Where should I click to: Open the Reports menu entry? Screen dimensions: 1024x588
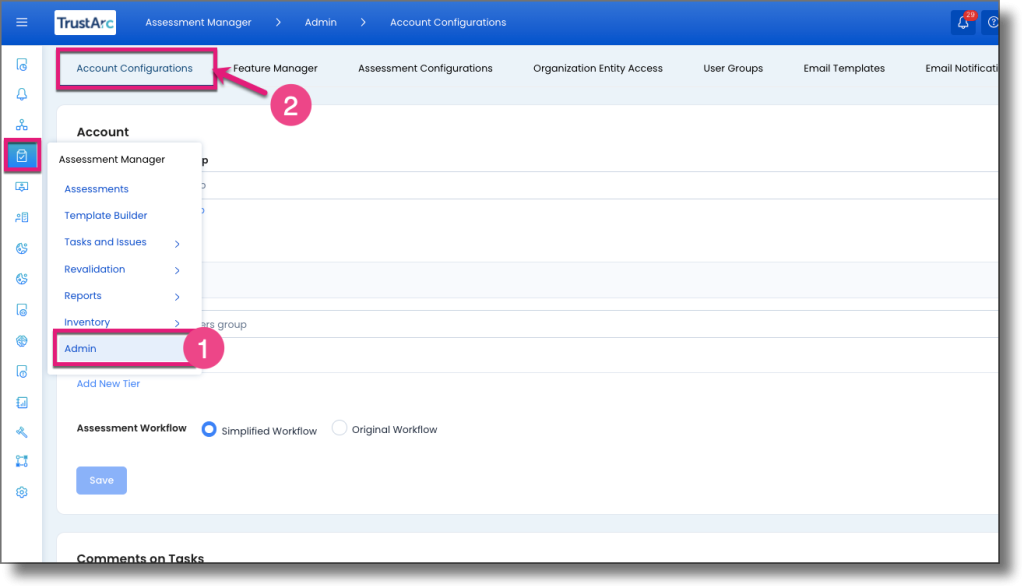(83, 295)
